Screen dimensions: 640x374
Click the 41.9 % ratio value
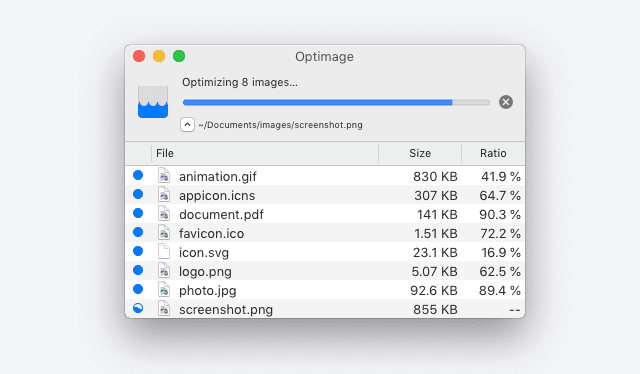pos(501,176)
